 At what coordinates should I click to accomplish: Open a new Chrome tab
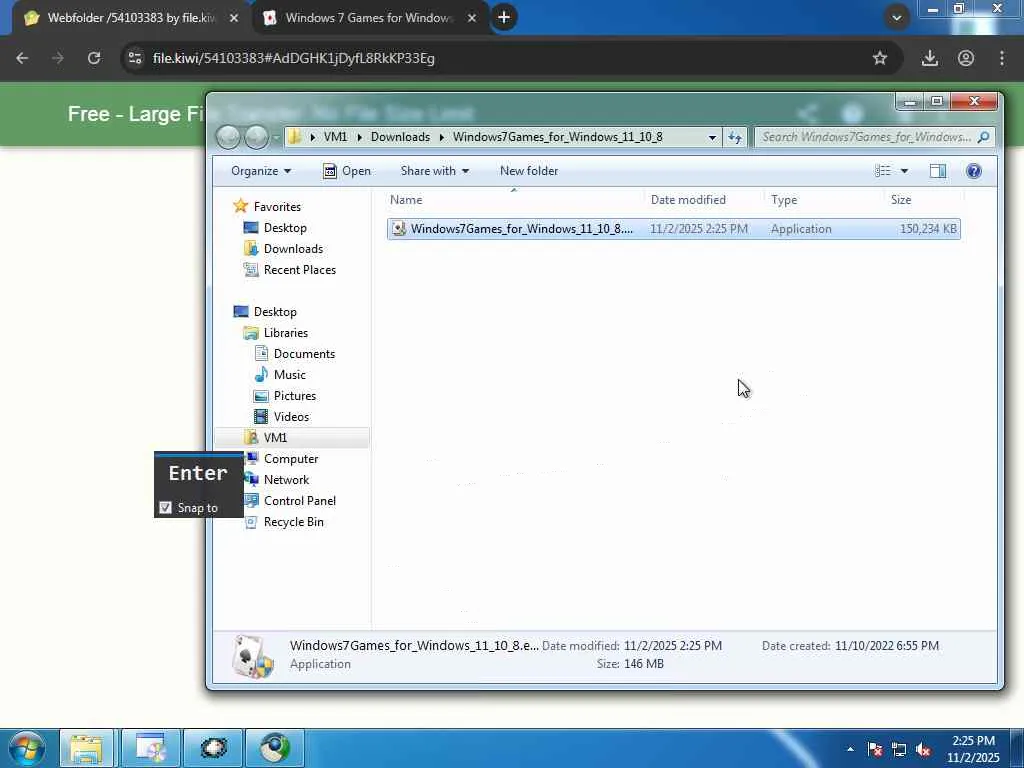[x=504, y=18]
